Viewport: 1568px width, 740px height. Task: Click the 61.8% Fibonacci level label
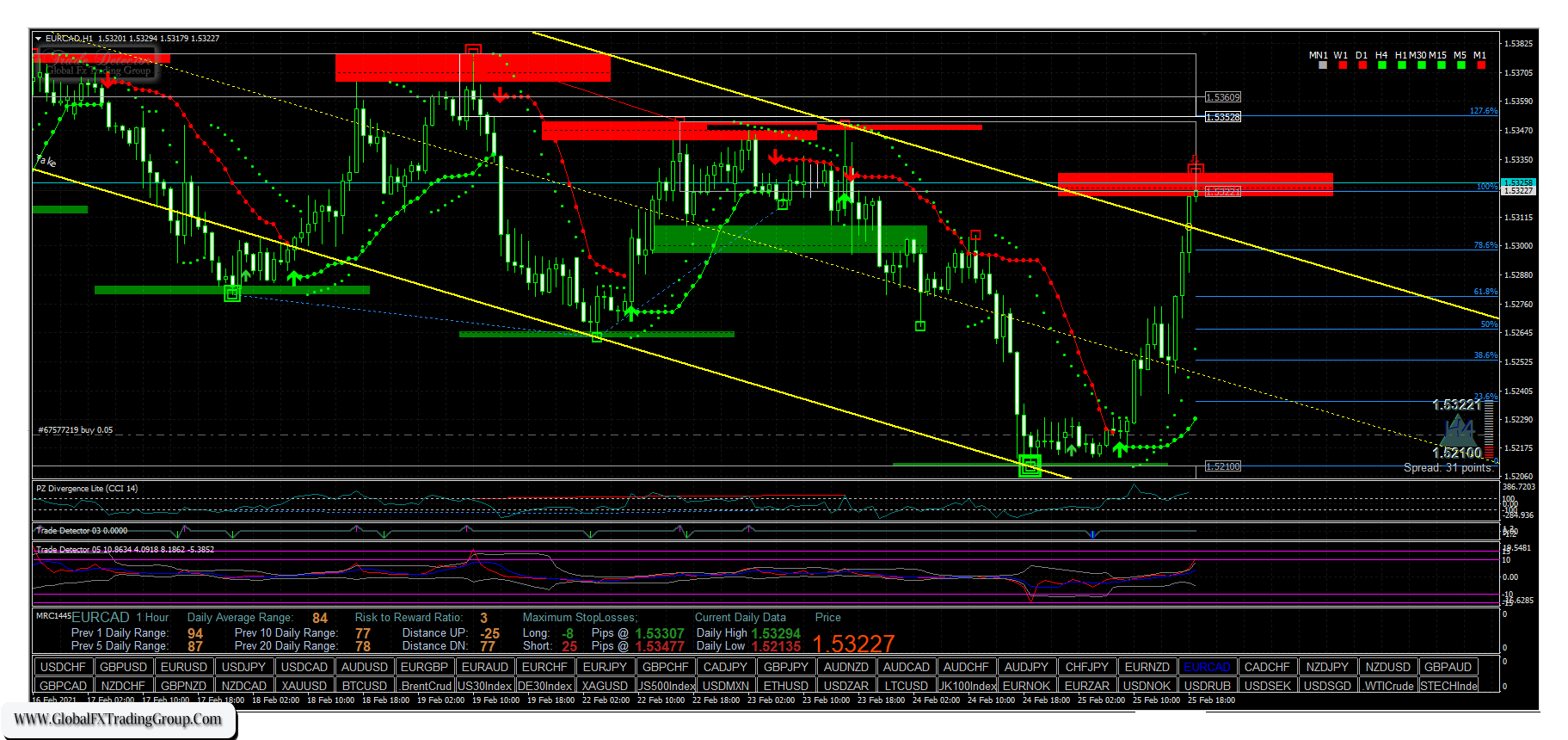(1485, 292)
